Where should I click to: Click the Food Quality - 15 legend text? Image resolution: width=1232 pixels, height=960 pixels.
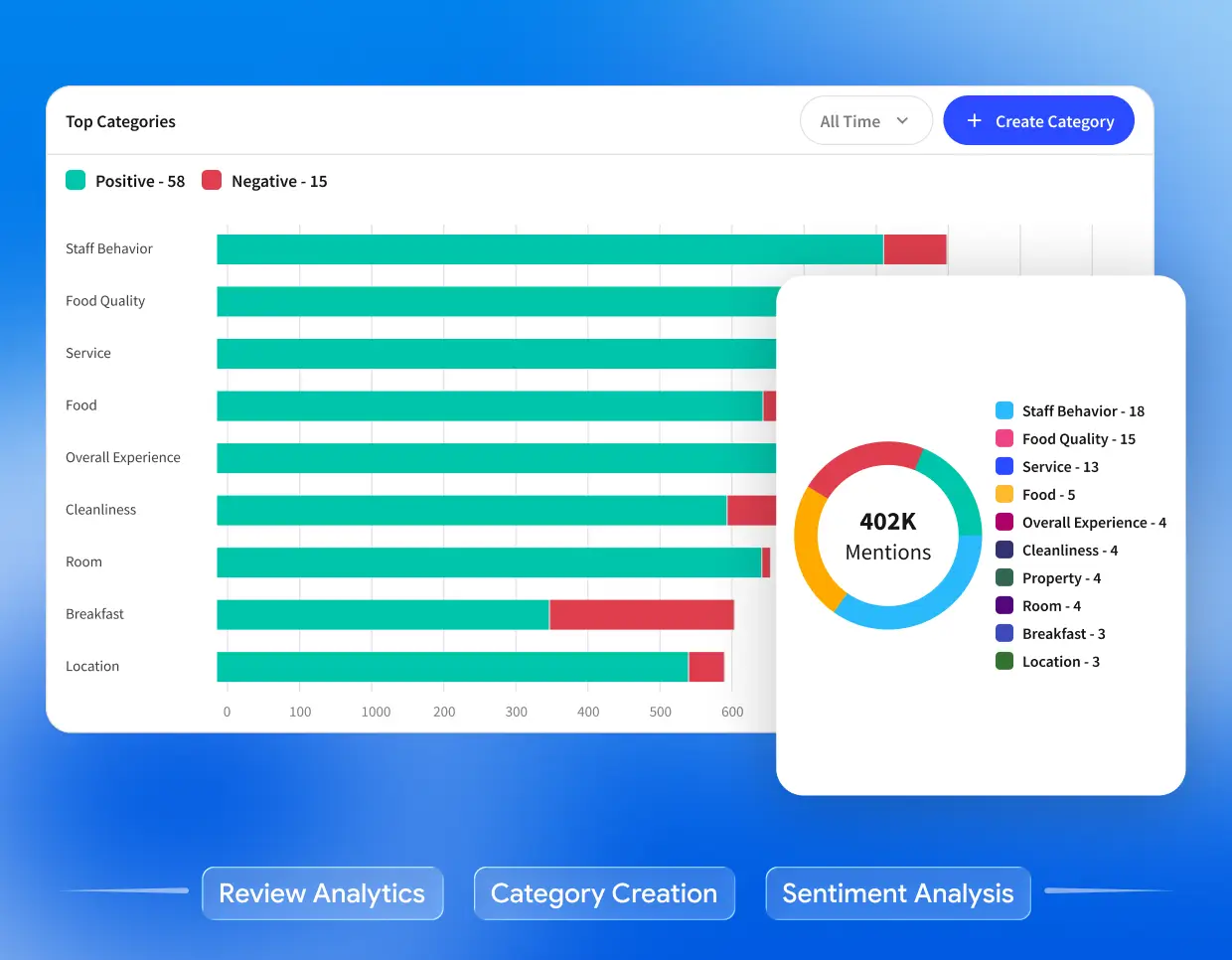[x=1079, y=439]
